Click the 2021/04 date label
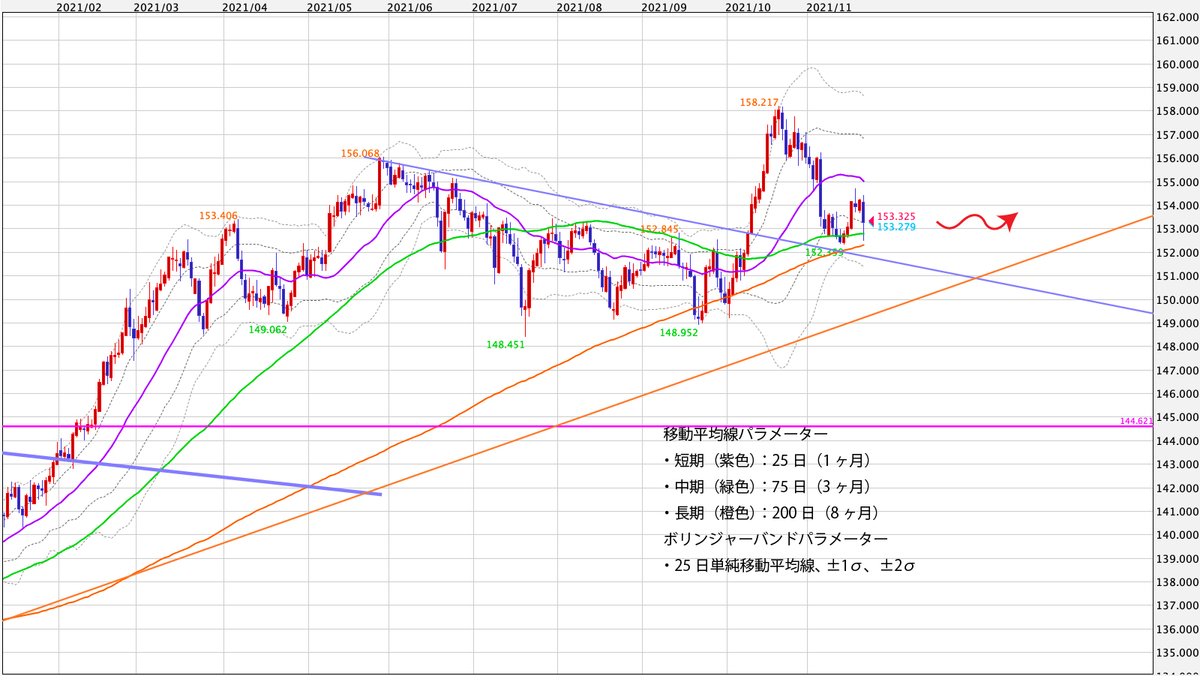The height and width of the screenshot is (676, 1200). click(x=245, y=7)
